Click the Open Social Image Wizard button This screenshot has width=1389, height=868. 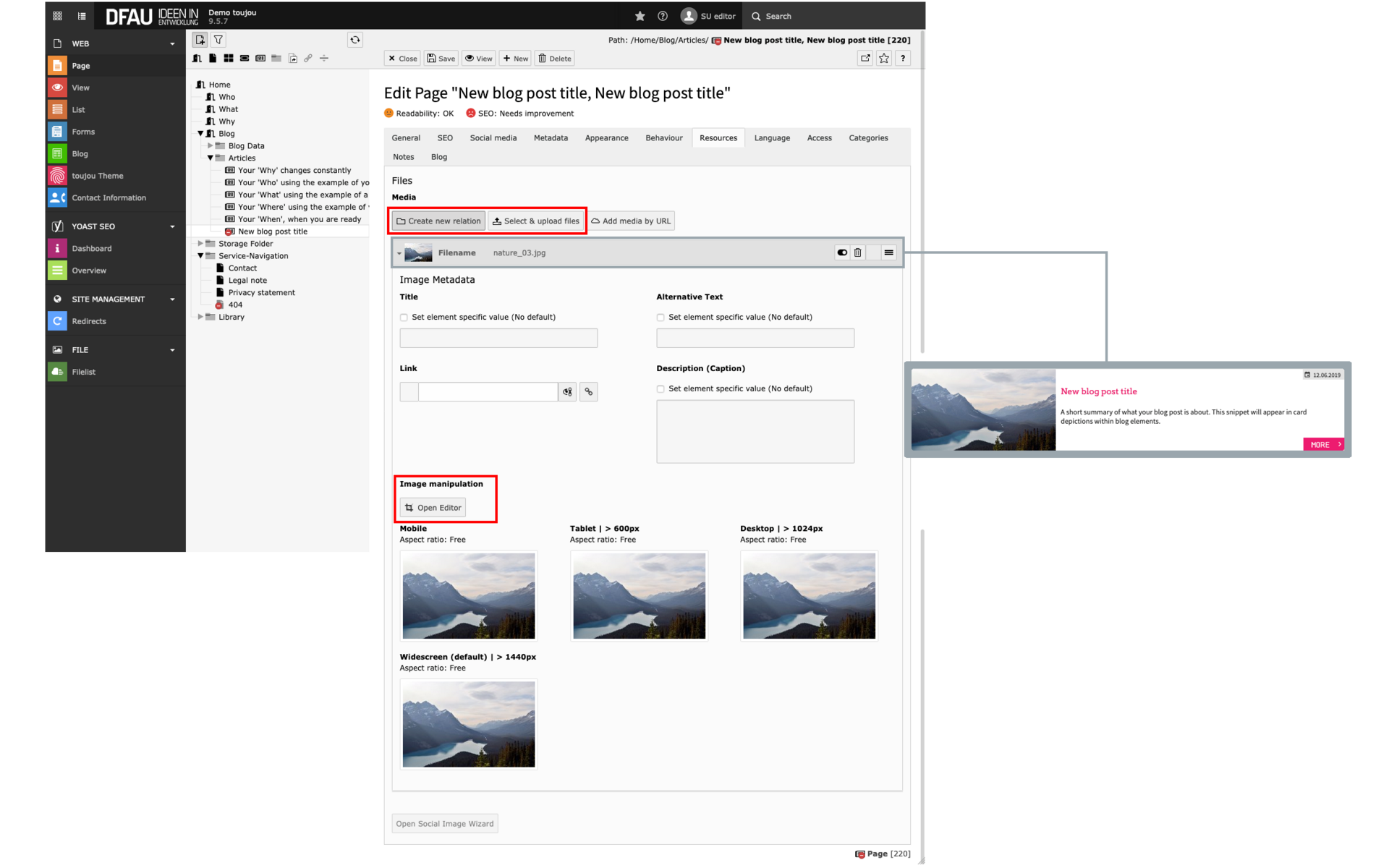(444, 823)
